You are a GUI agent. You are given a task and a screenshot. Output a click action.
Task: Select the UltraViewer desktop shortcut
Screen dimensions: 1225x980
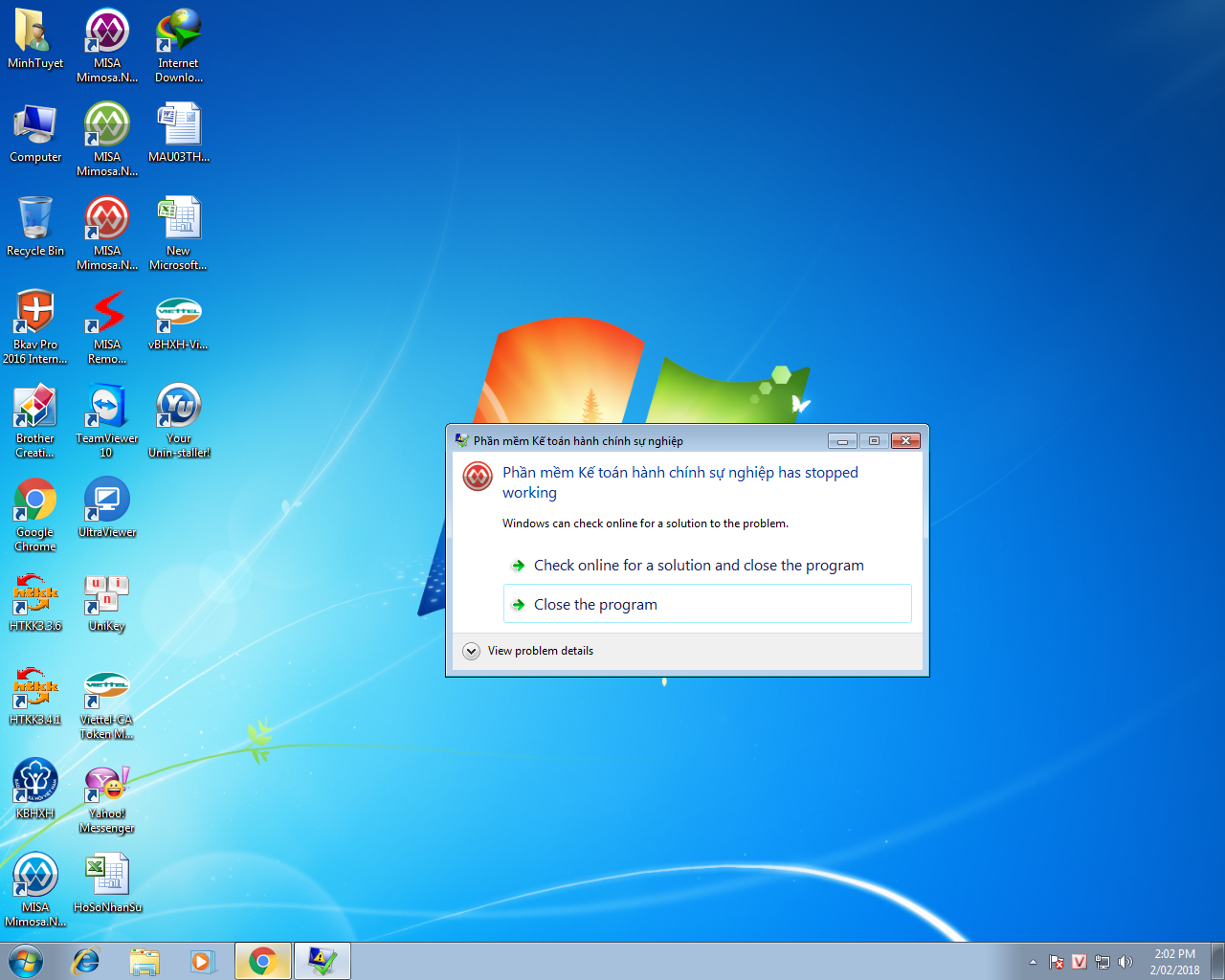[107, 507]
